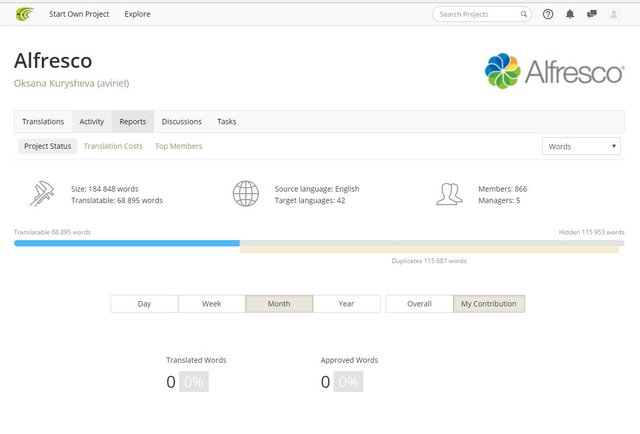Viewport: 640px width, 434px height.
Task: Click the globe languages icon
Action: click(x=246, y=194)
